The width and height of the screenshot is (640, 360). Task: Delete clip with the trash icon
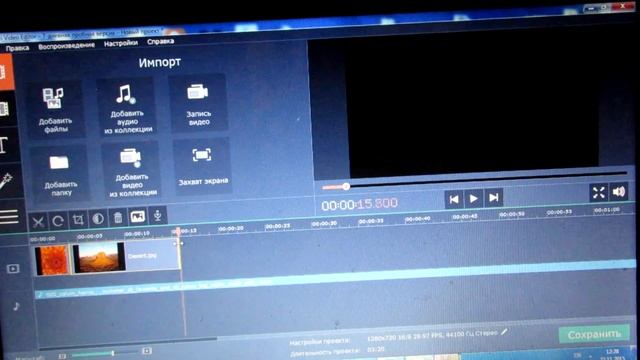(x=118, y=218)
